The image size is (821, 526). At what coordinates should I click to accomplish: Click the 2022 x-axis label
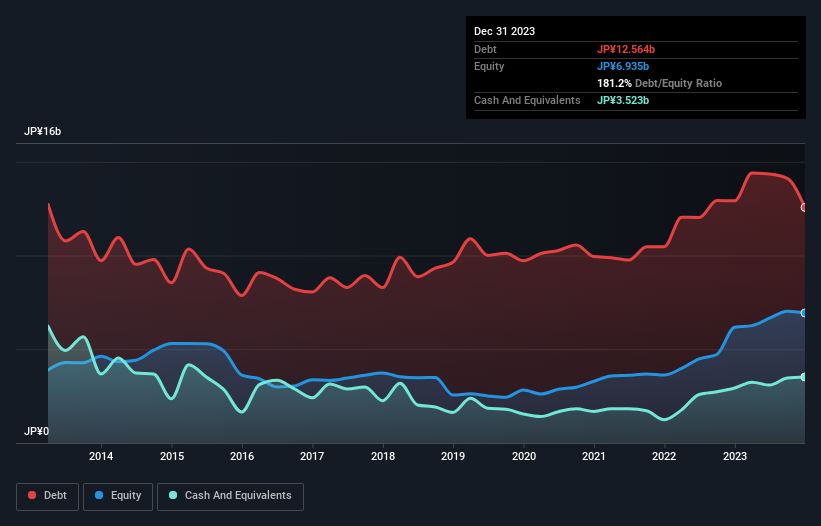click(x=664, y=456)
